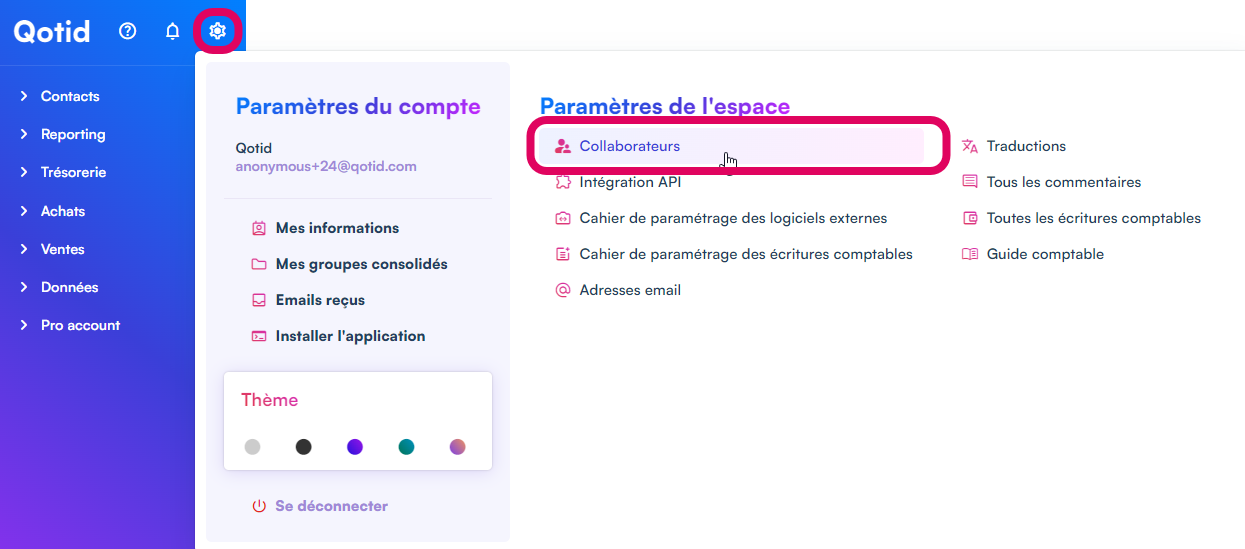Screen dimensions: 1245x549
Task: Select the light gray theme swatch
Action: [x=252, y=447]
